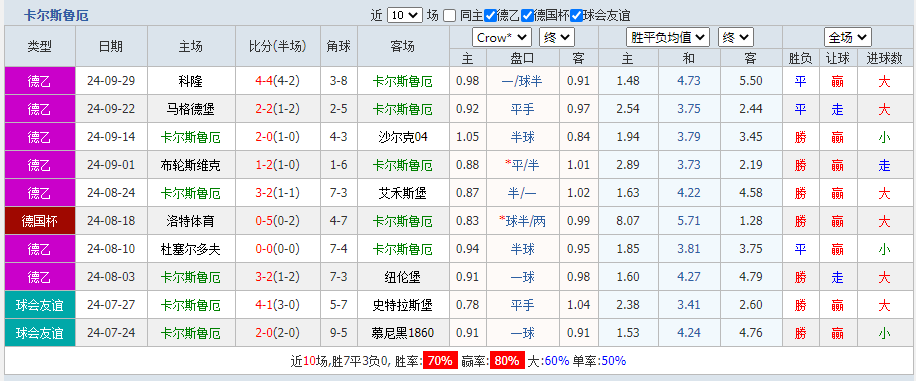
Task: Click the 史特拉斯堡 away team
Action: pos(403,305)
